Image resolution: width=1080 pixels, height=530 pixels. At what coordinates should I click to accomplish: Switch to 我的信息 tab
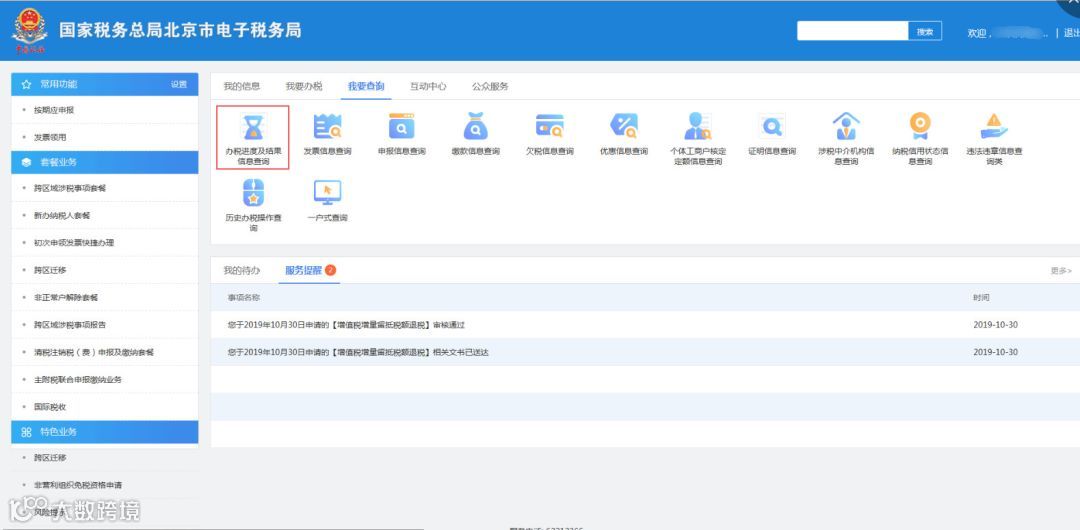(x=242, y=86)
